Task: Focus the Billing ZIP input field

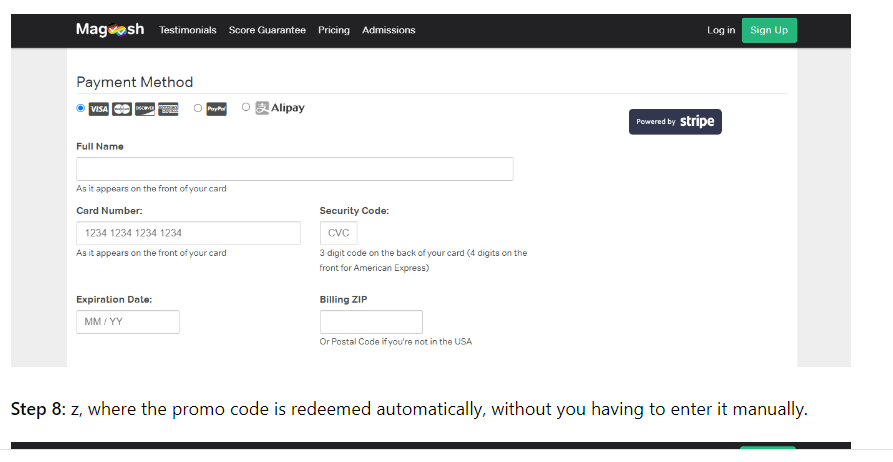Action: click(371, 322)
